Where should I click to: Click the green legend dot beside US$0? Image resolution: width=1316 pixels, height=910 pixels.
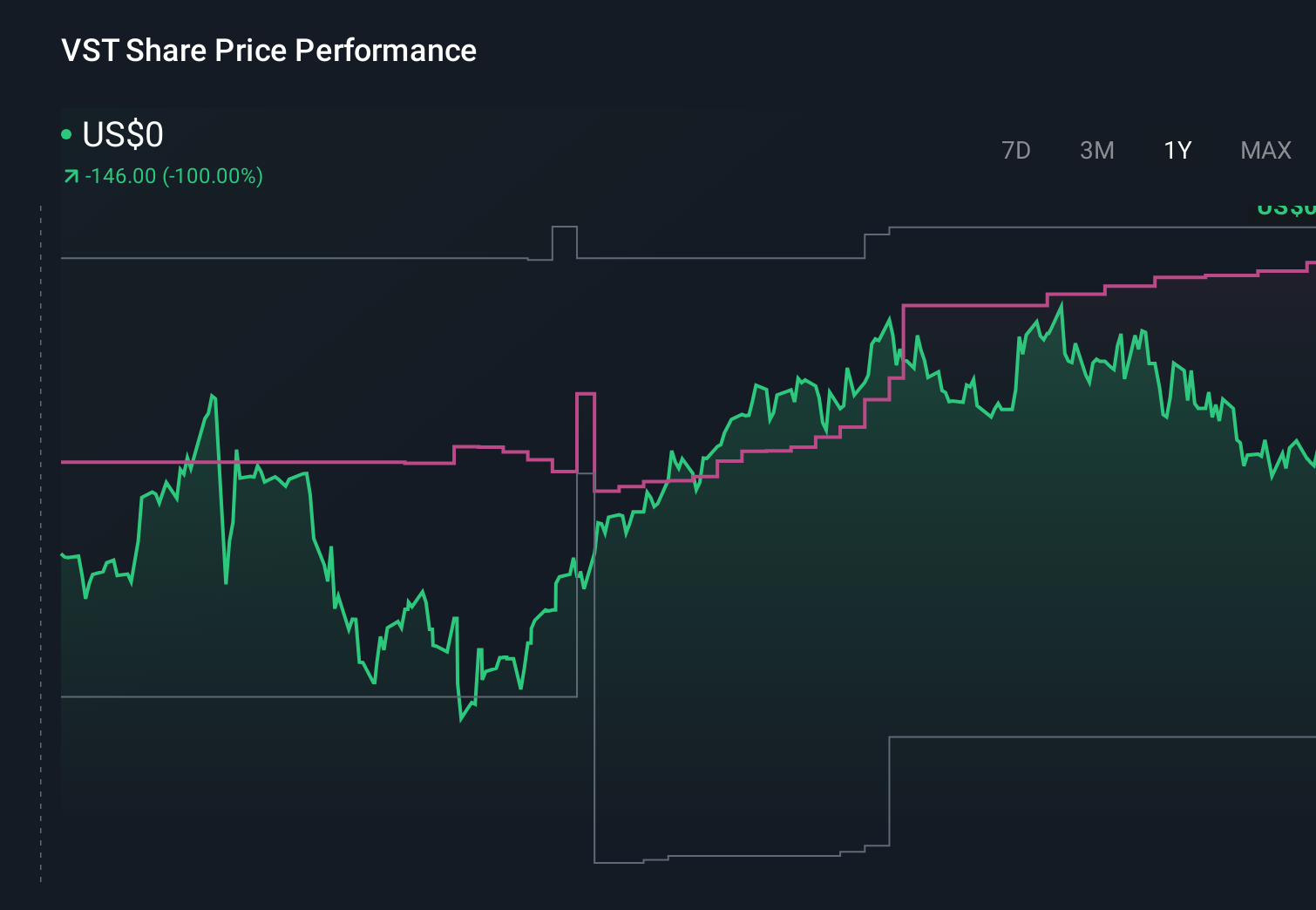[x=68, y=132]
